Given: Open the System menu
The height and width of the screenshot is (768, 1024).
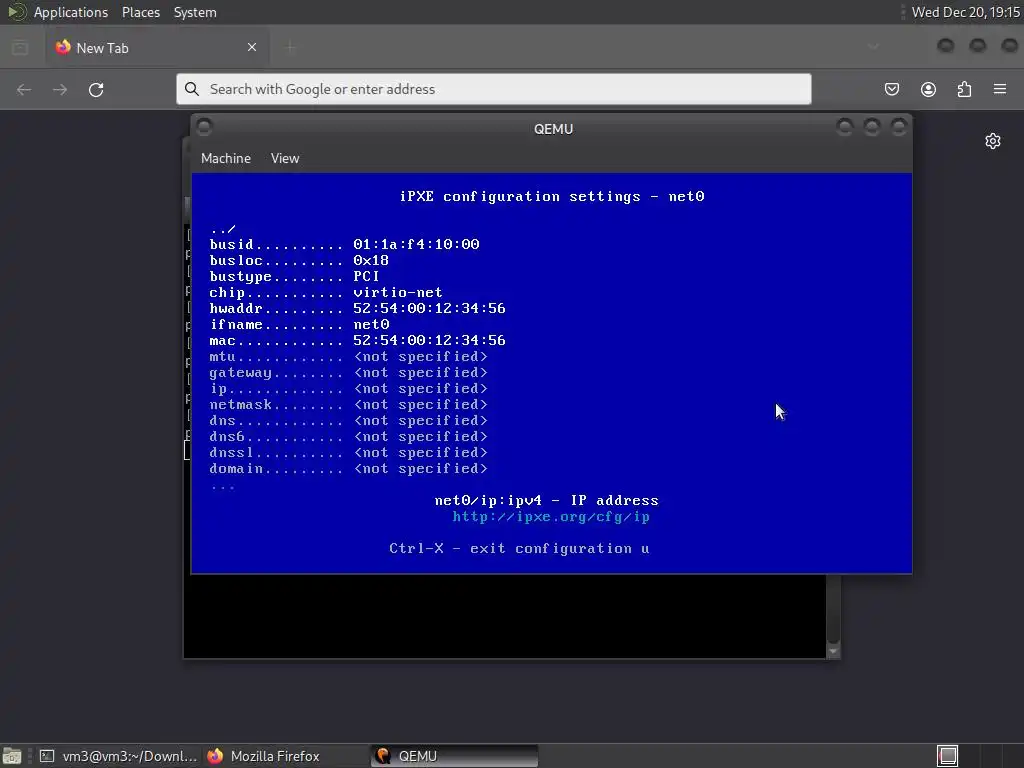Looking at the screenshot, I should pos(195,12).
